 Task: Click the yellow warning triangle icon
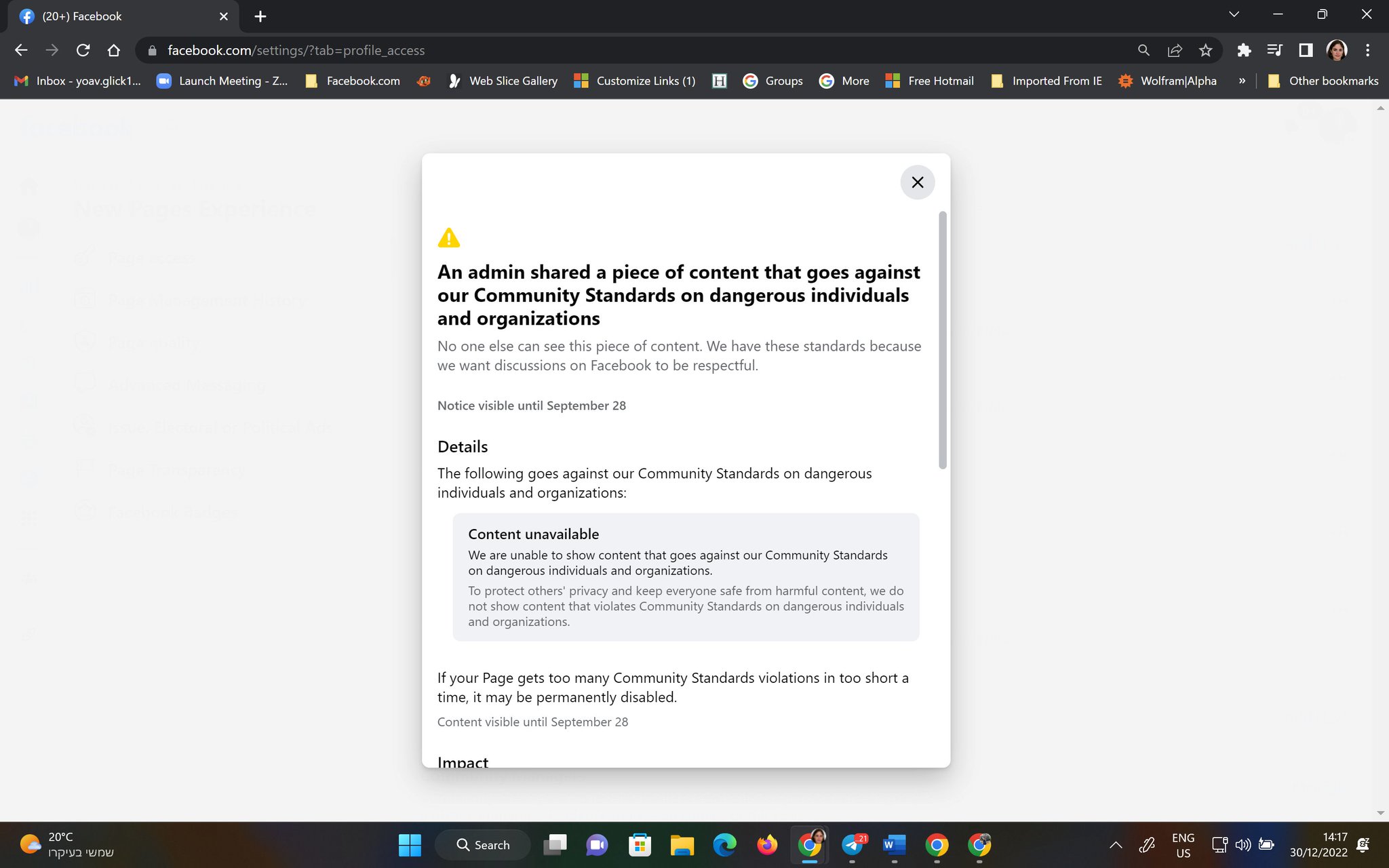(448, 238)
